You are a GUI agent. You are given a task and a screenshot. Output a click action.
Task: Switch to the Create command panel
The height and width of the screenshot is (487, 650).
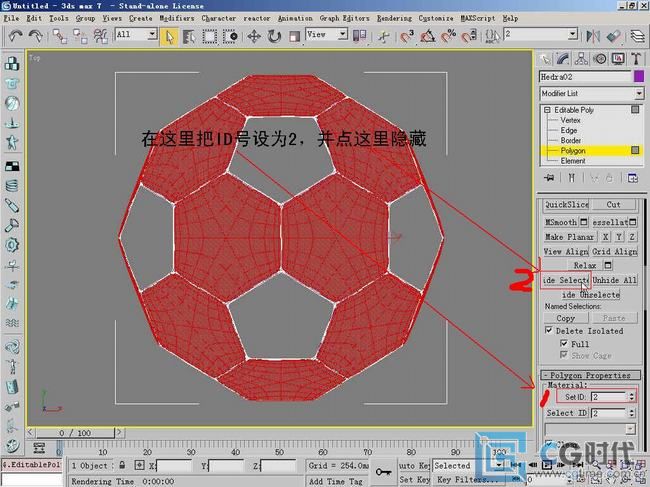coord(545,59)
